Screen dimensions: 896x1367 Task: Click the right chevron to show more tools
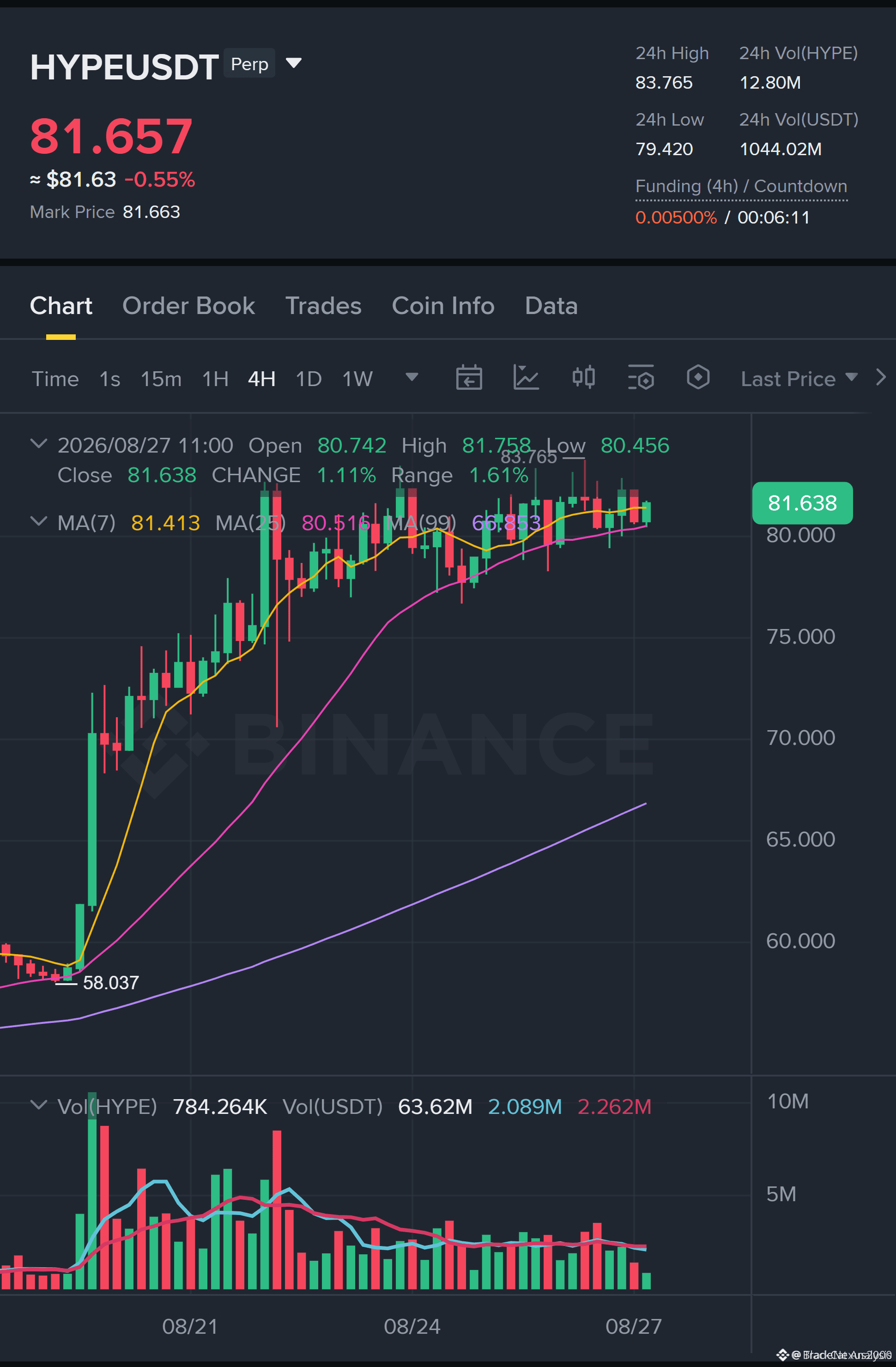[x=880, y=377]
